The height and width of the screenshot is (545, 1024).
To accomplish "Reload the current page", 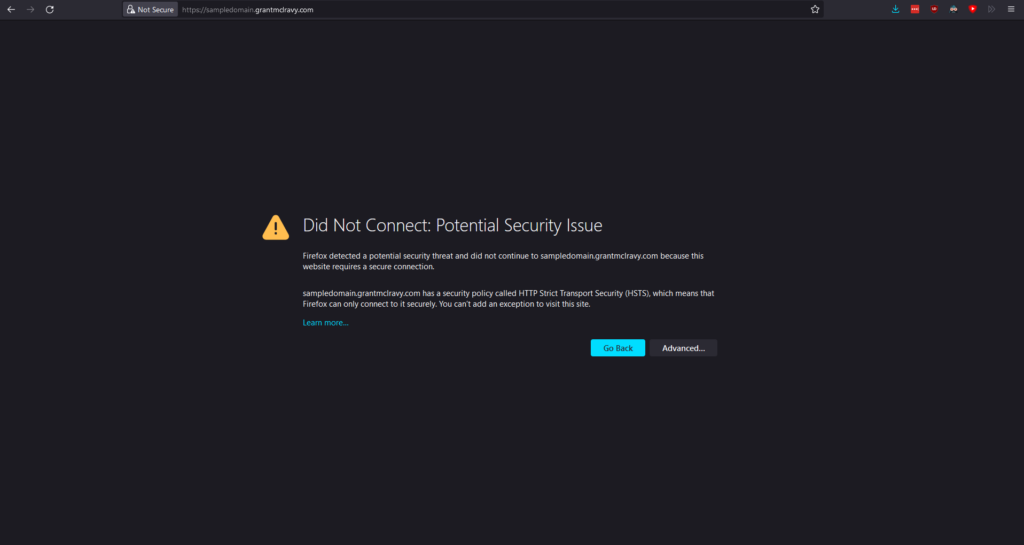I will point(50,9).
